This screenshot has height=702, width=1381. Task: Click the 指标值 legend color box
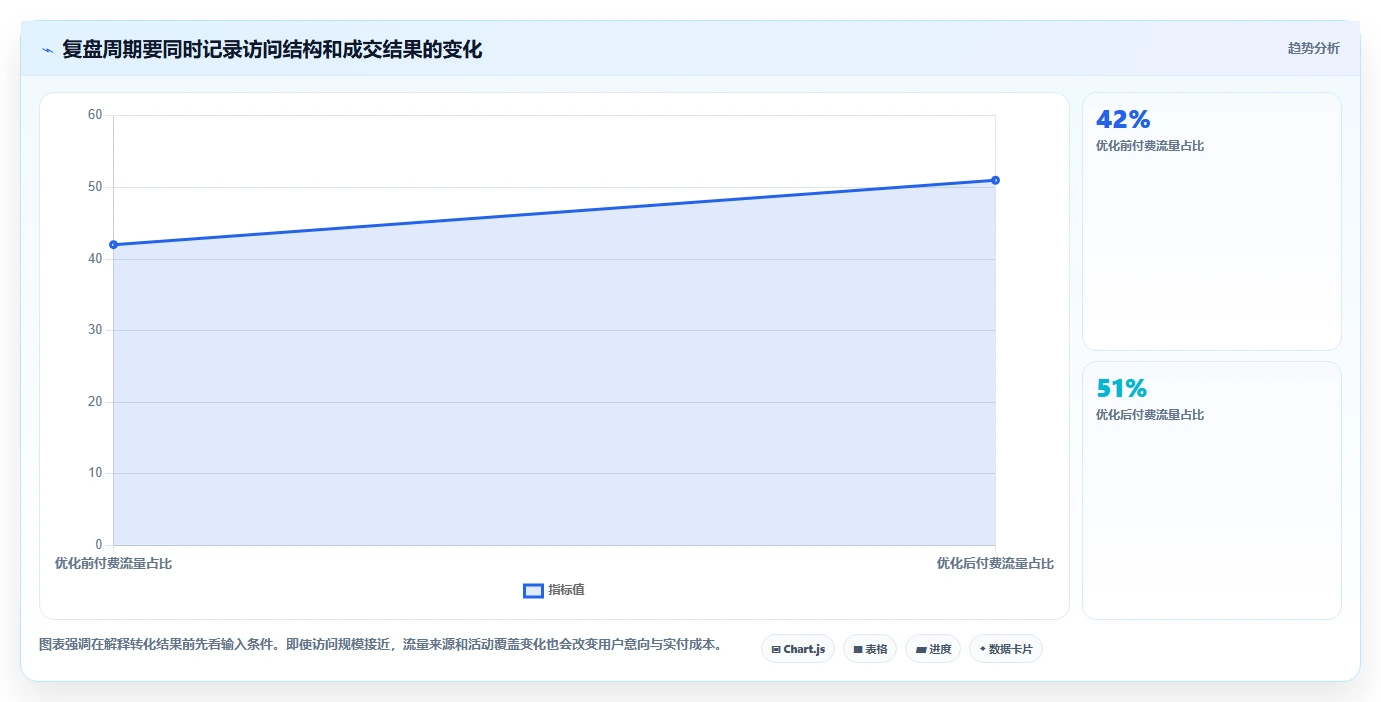[x=533, y=591]
